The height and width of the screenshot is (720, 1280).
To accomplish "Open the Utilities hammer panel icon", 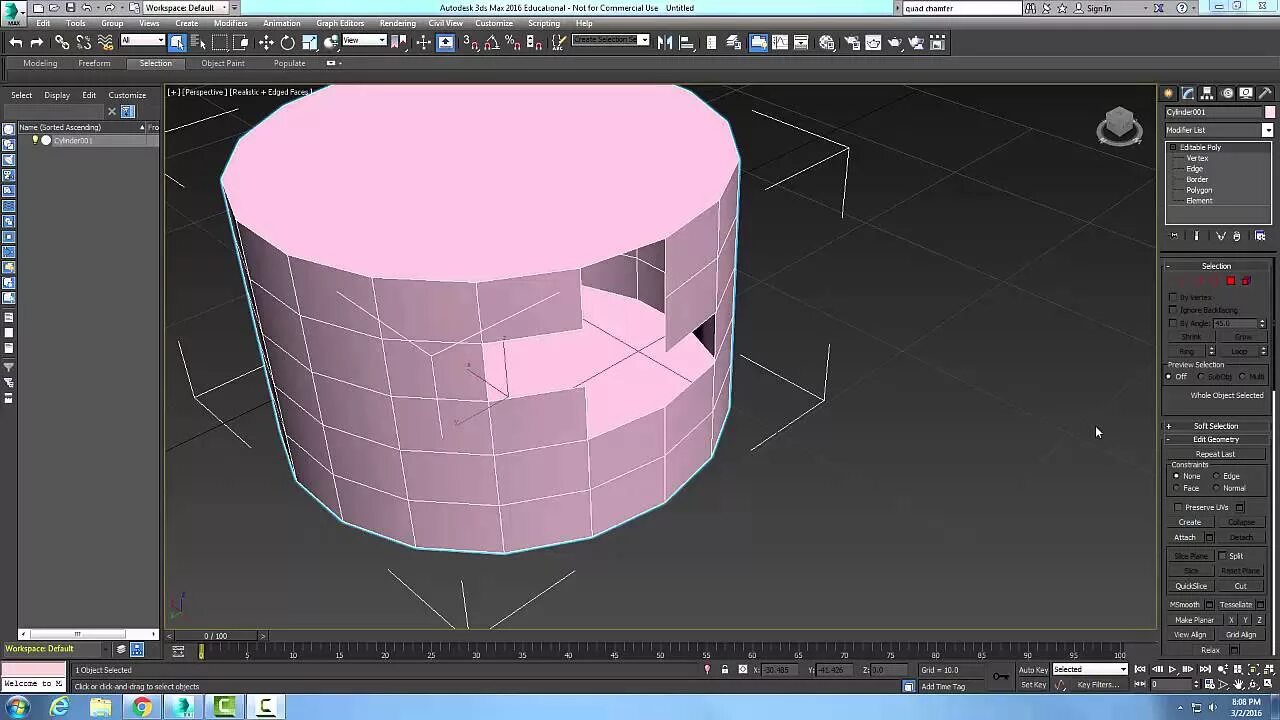I will click(x=1265, y=93).
